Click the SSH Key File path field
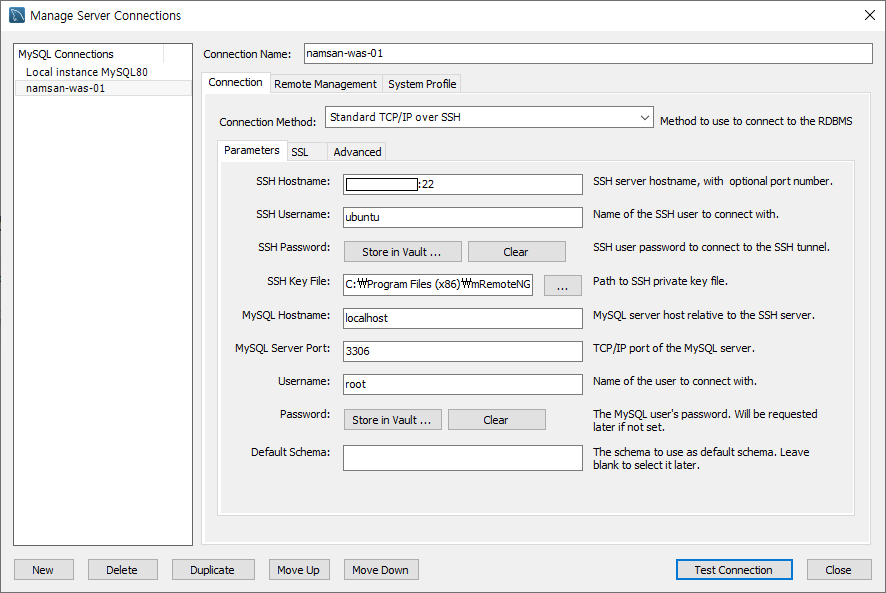The height and width of the screenshot is (593, 886). (438, 284)
